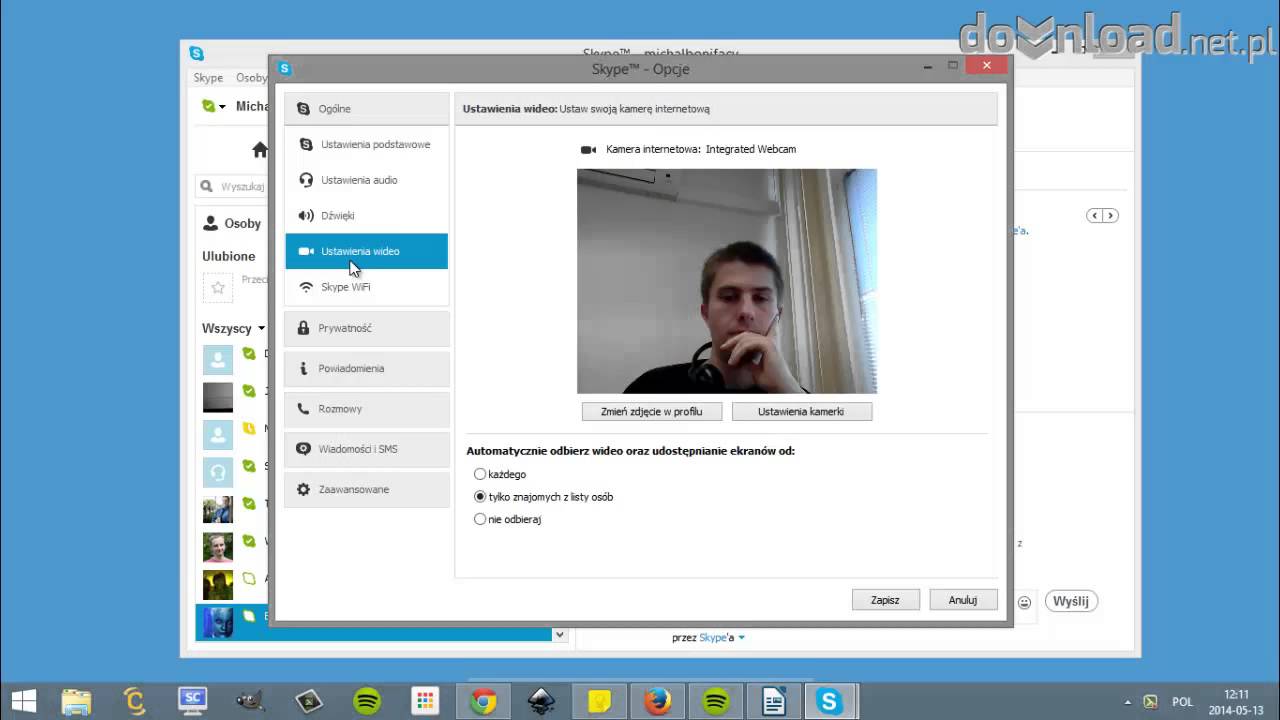Select the highlighted blue-faced avatar contact

click(217, 622)
